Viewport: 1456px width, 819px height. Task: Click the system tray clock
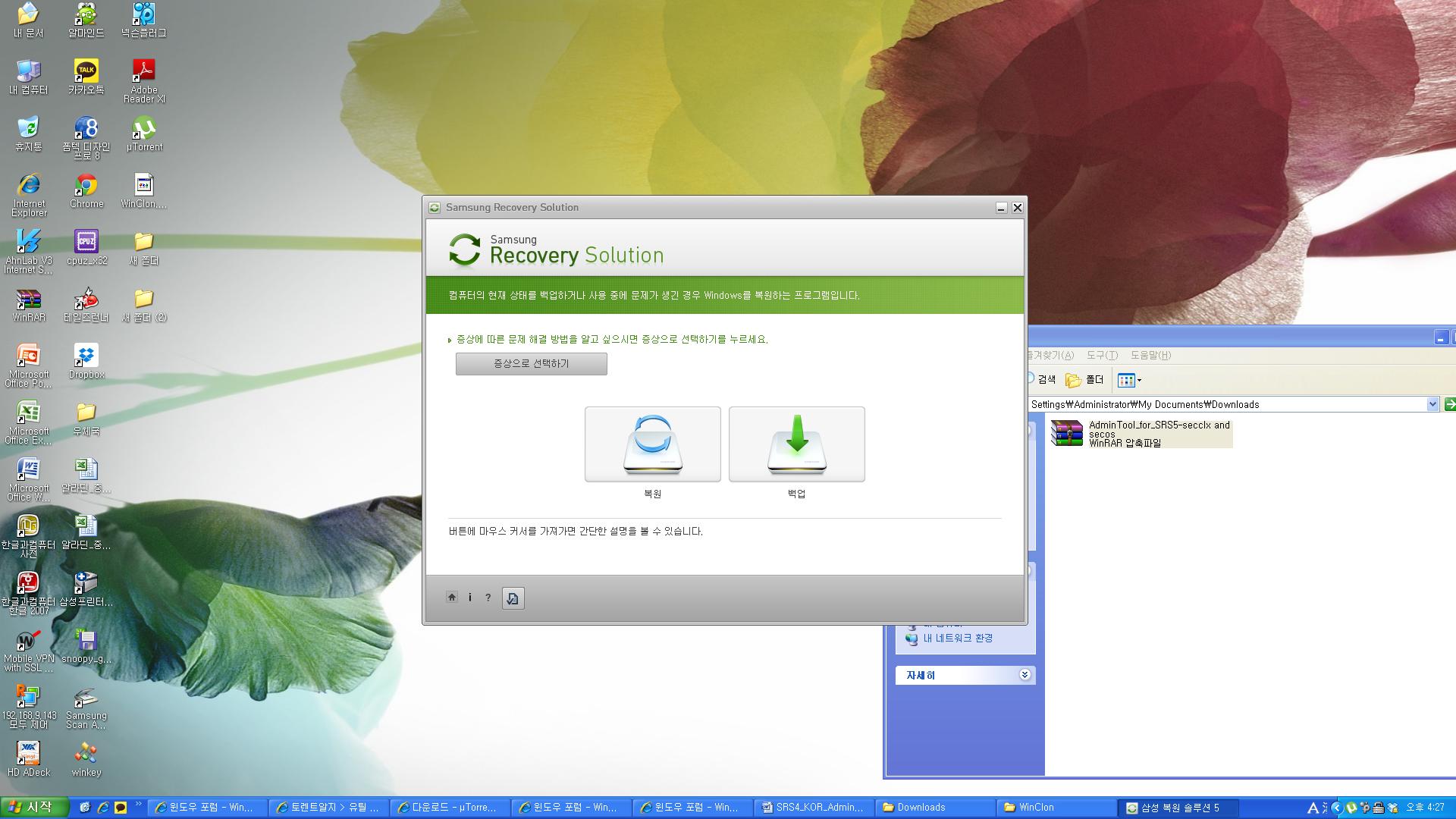coord(1425,808)
